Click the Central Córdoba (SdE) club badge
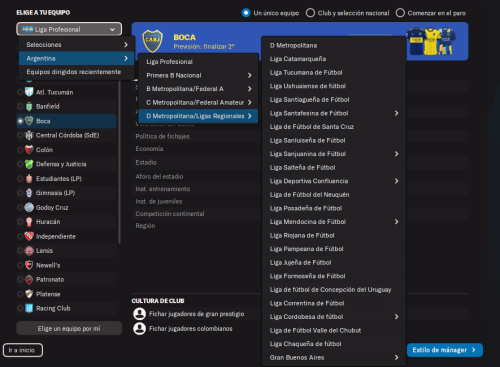This screenshot has width=500, height=367. click(x=29, y=135)
